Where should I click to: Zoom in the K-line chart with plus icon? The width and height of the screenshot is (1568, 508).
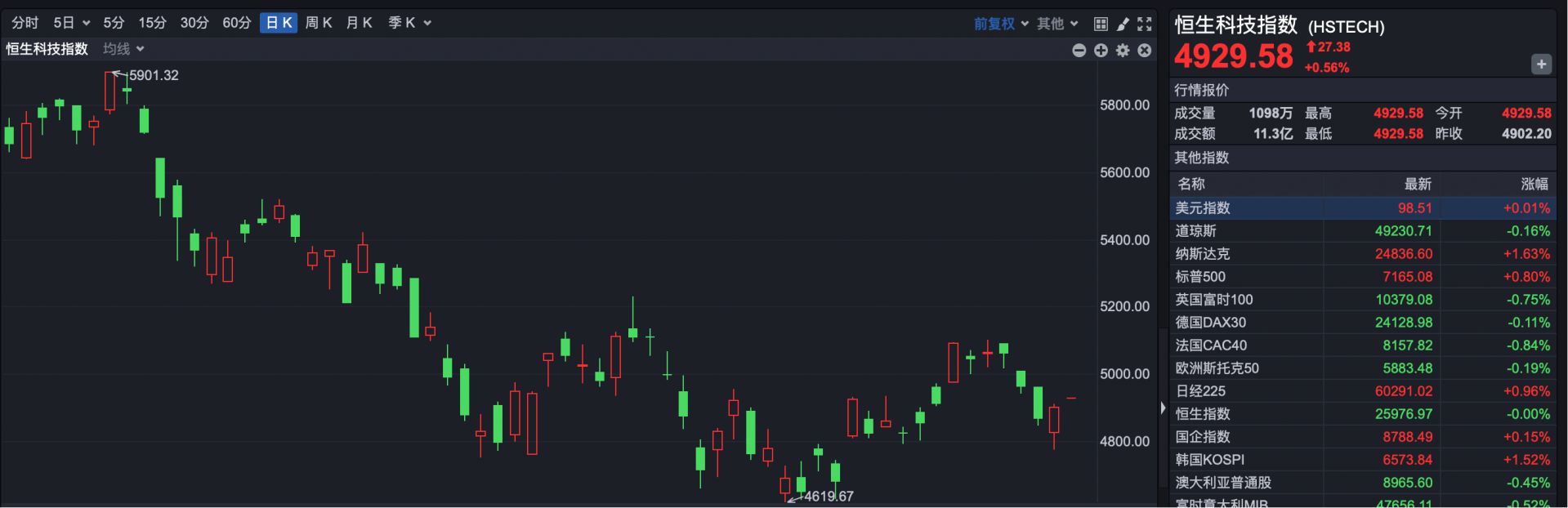point(1101,51)
